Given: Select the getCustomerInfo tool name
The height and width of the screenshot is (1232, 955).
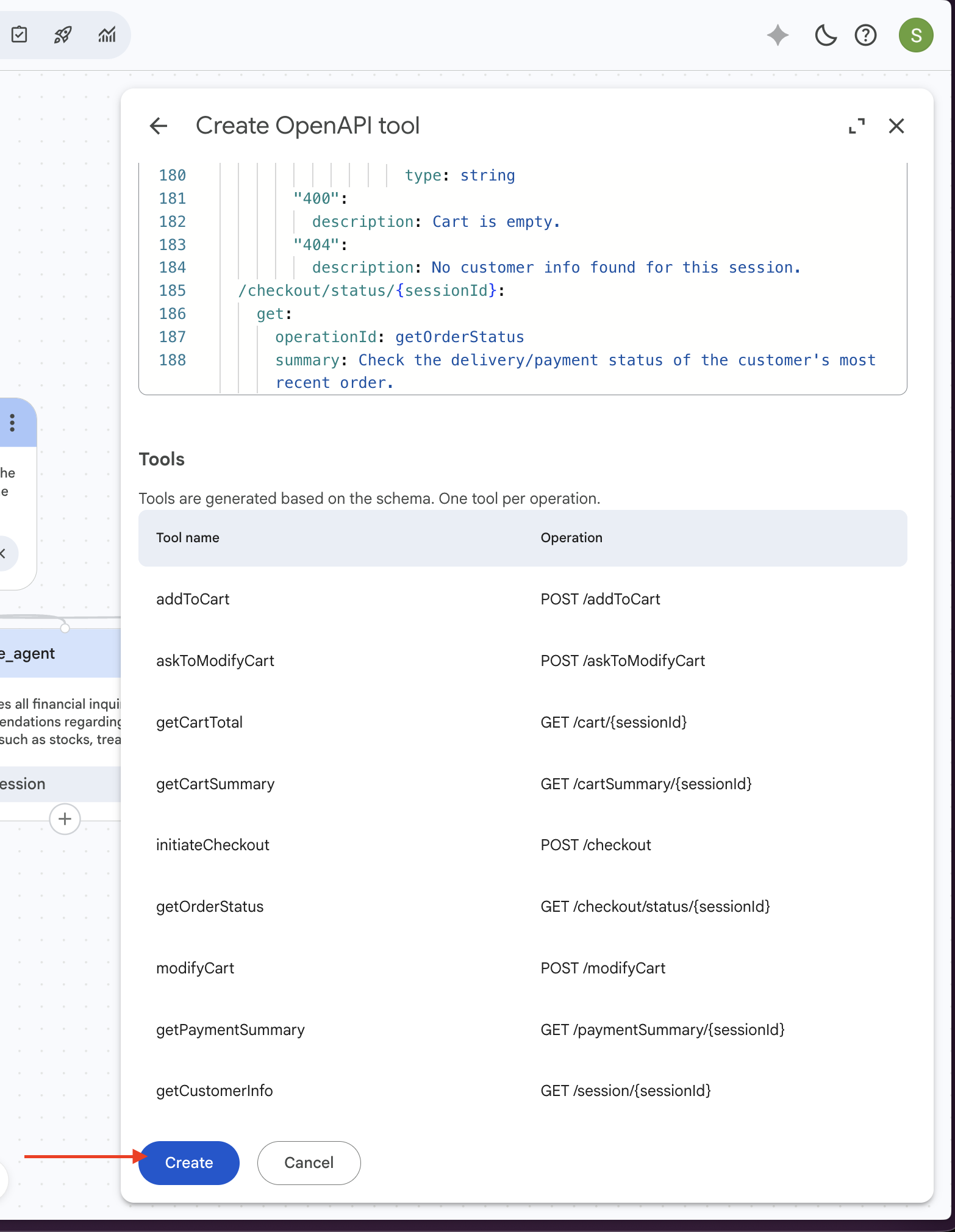Looking at the screenshot, I should click(x=215, y=1091).
